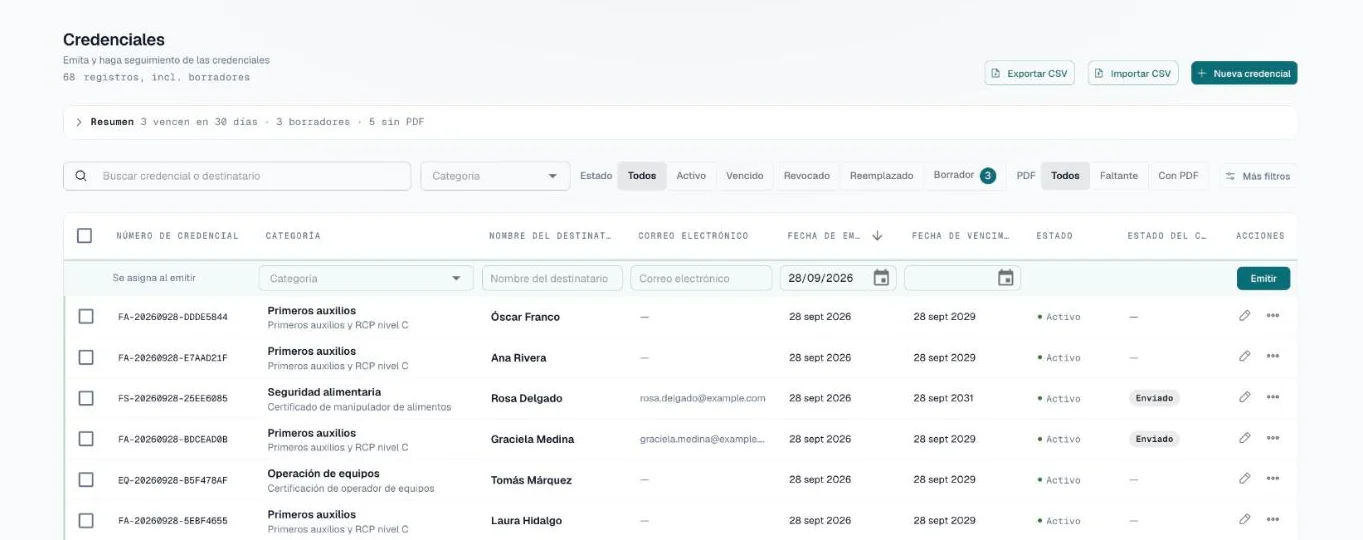Viewport: 1363px width, 540px height.
Task: Filter Estado by Activo
Action: pos(691,175)
